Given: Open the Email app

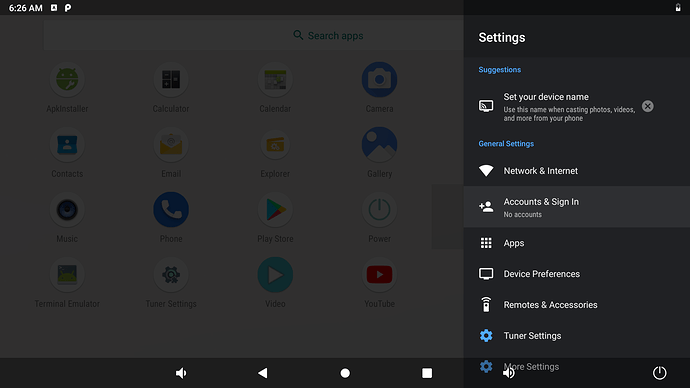Looking at the screenshot, I should (x=171, y=145).
